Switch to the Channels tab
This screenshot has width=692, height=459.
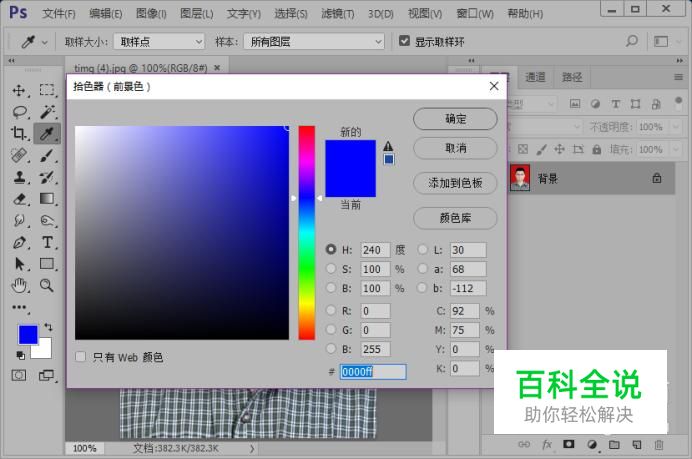click(x=535, y=77)
